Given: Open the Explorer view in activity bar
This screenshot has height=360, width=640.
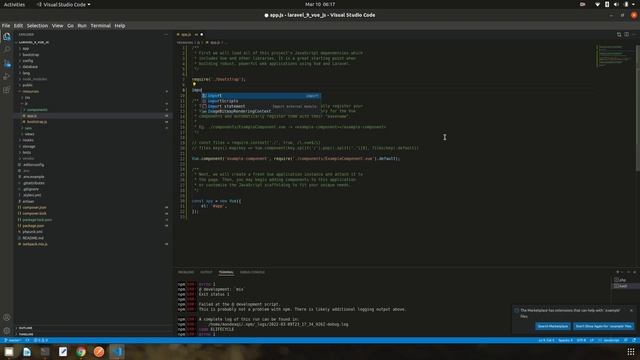Looking at the screenshot, I should (x=7, y=37).
